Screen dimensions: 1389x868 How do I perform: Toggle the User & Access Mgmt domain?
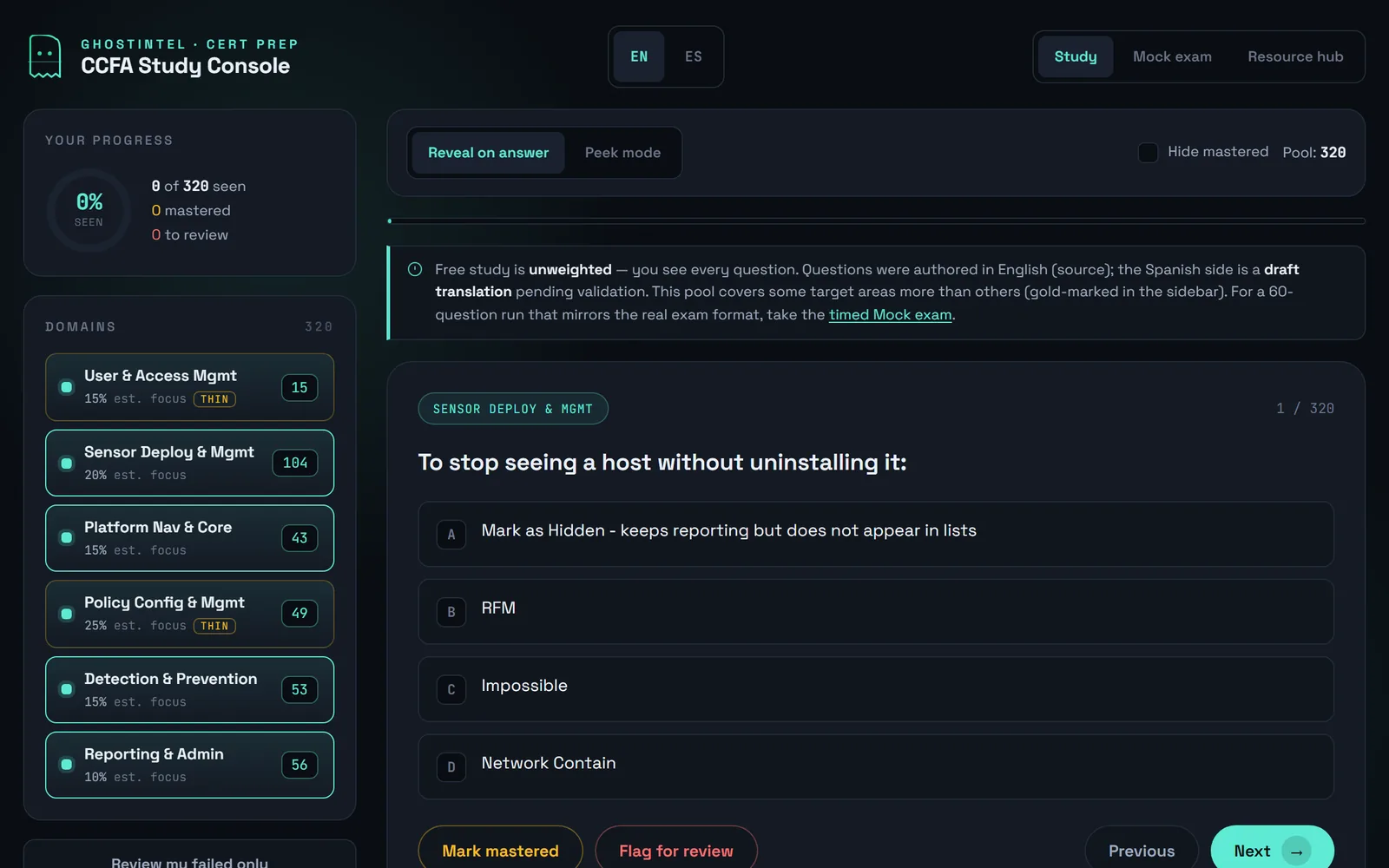189,387
